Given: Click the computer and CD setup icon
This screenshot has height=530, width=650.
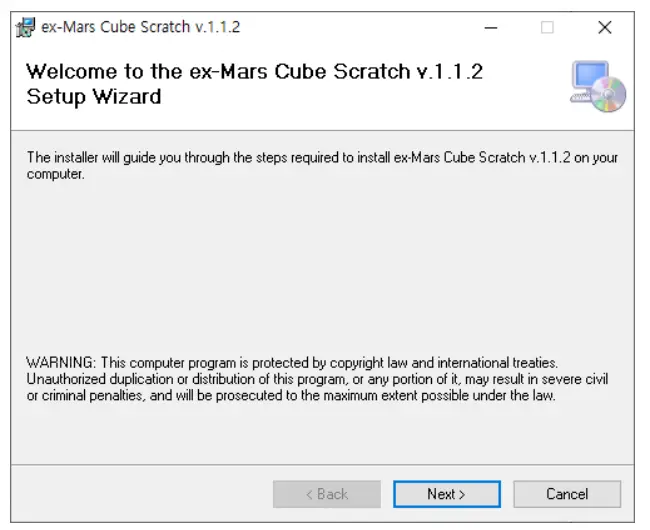Looking at the screenshot, I should click(598, 86).
